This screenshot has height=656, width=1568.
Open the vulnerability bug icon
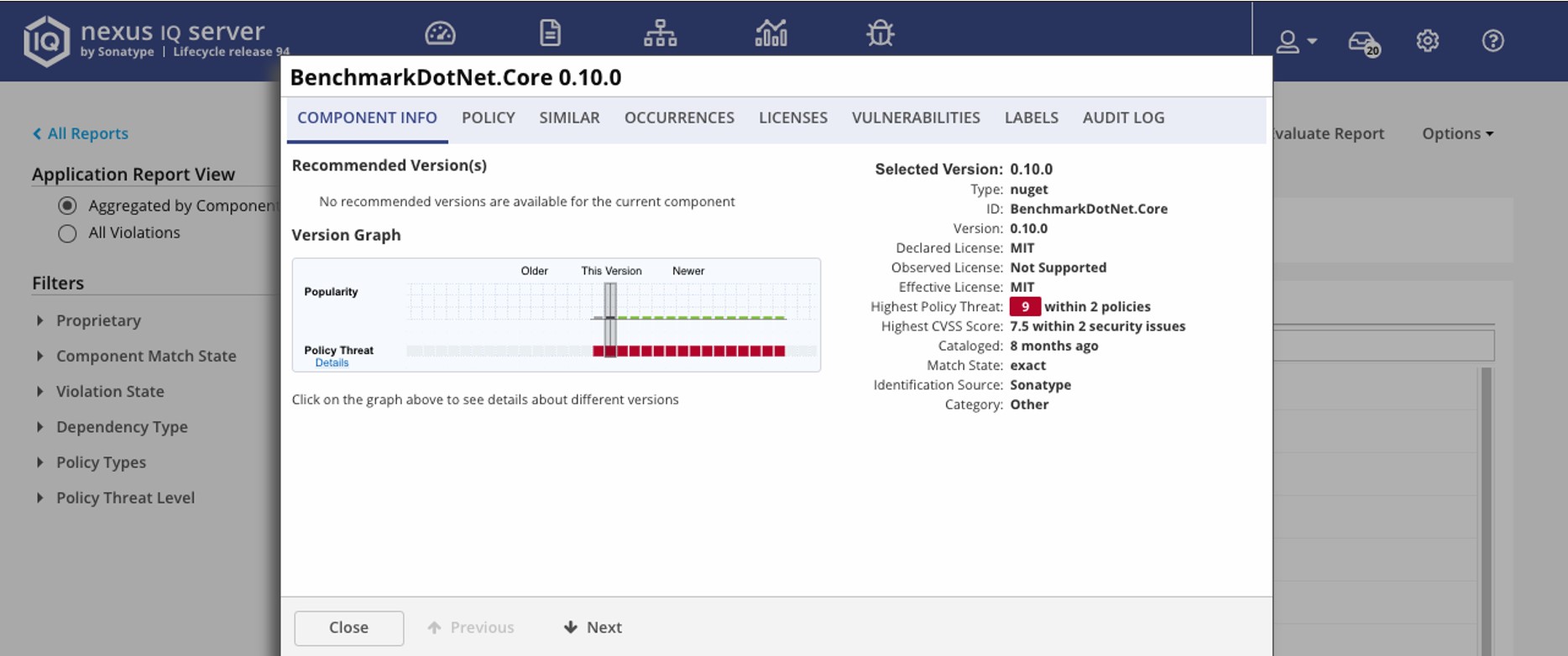pos(880,34)
